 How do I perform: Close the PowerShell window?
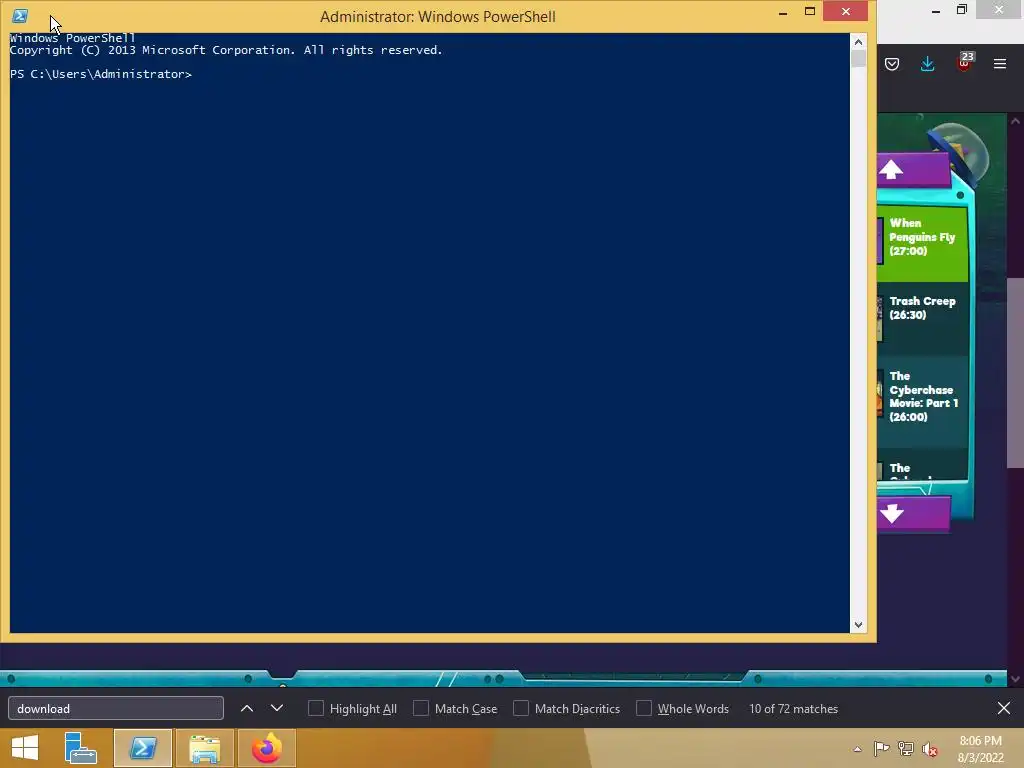pos(846,12)
